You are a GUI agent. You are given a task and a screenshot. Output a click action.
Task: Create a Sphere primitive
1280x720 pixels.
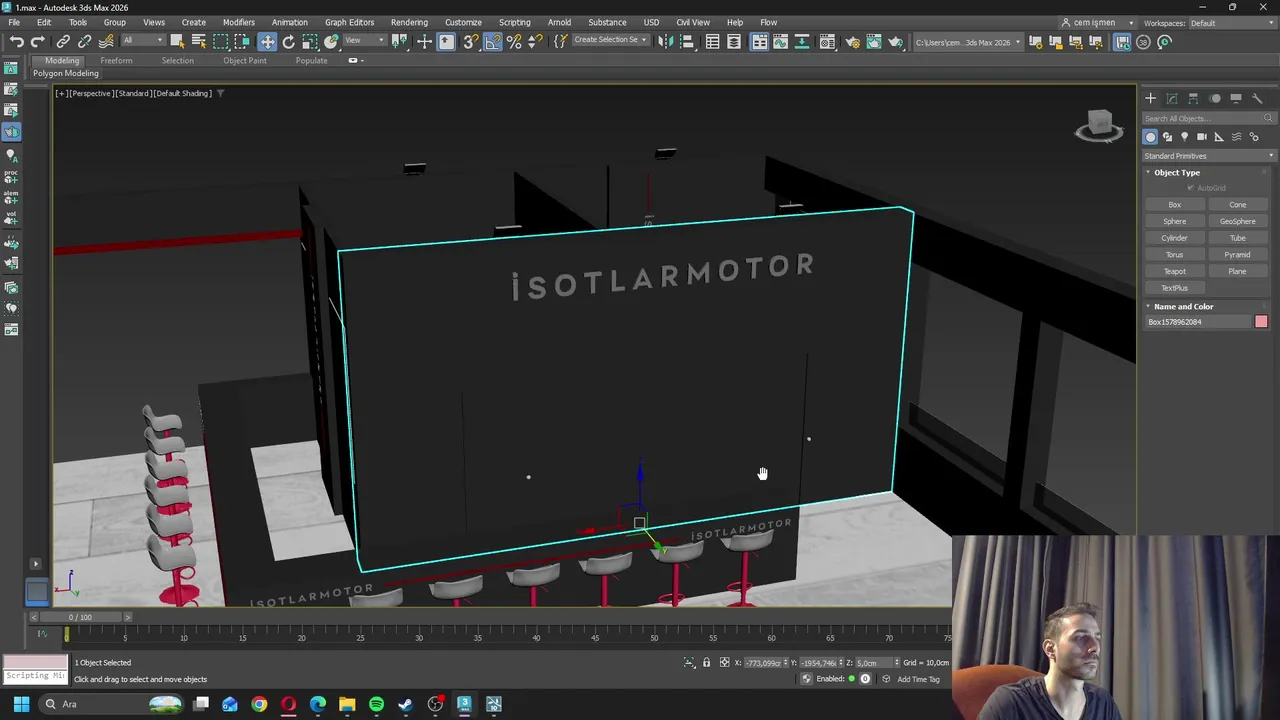pyautogui.click(x=1175, y=222)
